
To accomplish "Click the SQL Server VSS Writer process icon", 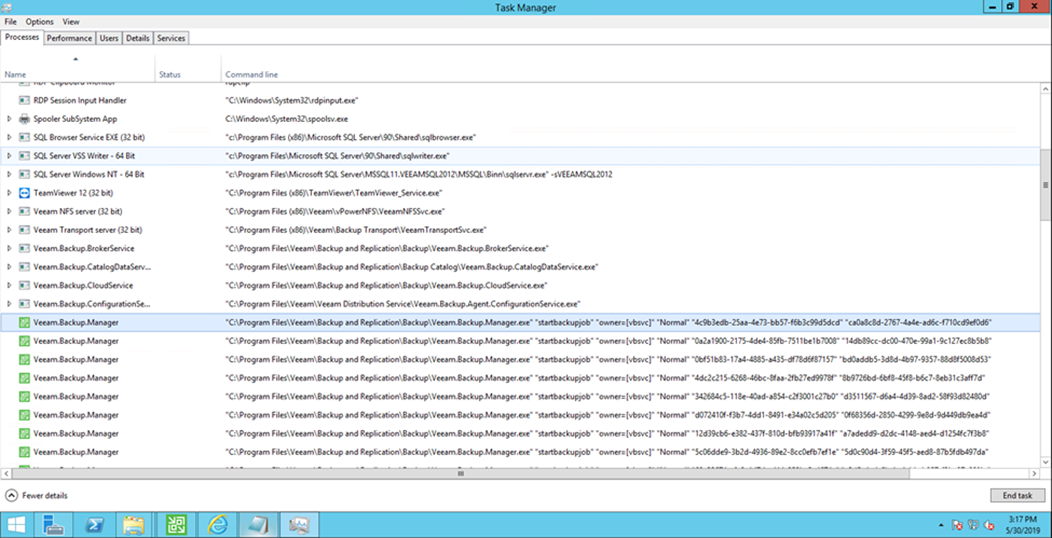I will click(x=26, y=156).
